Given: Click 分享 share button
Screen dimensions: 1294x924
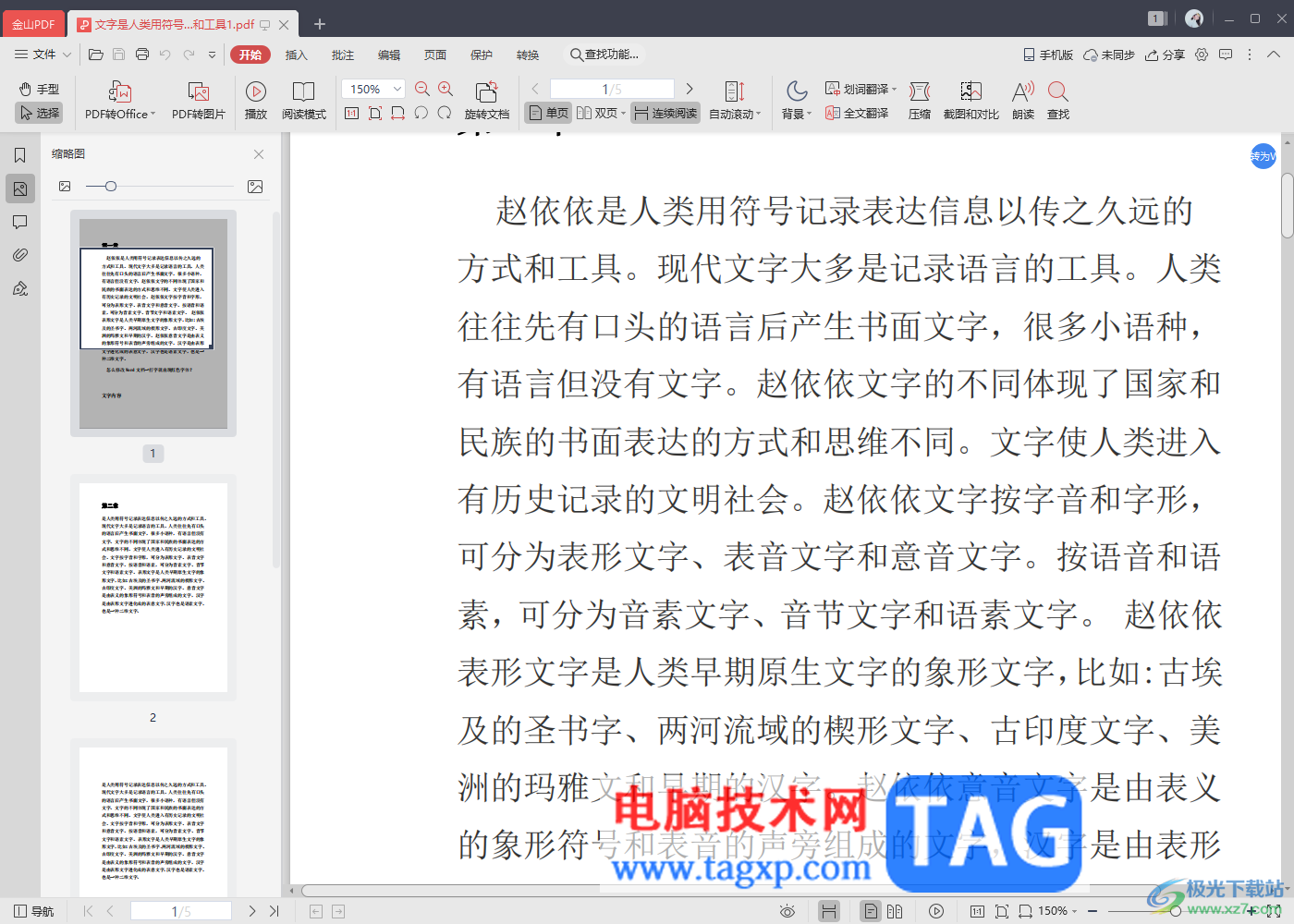Looking at the screenshot, I should coord(1165,55).
